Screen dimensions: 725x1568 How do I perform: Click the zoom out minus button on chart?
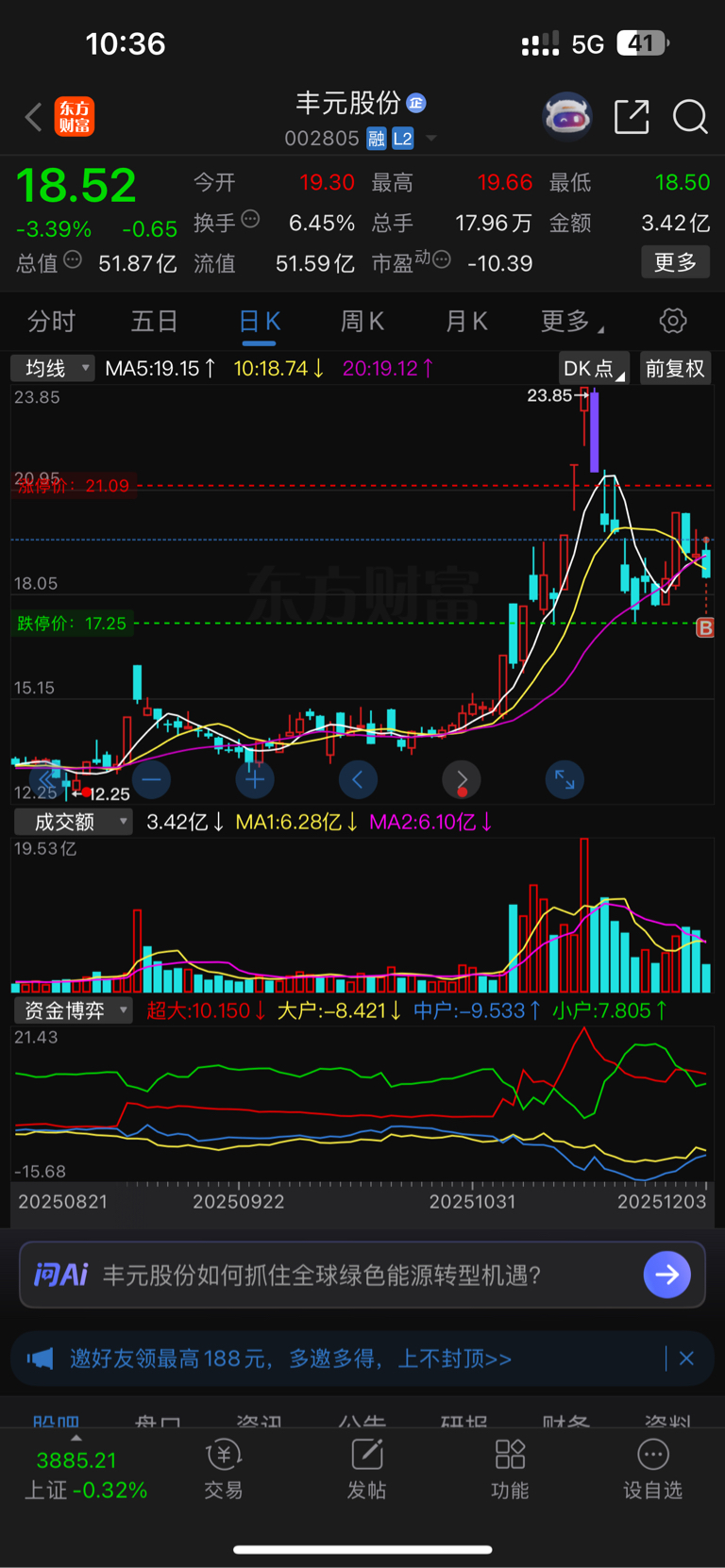pyautogui.click(x=151, y=779)
